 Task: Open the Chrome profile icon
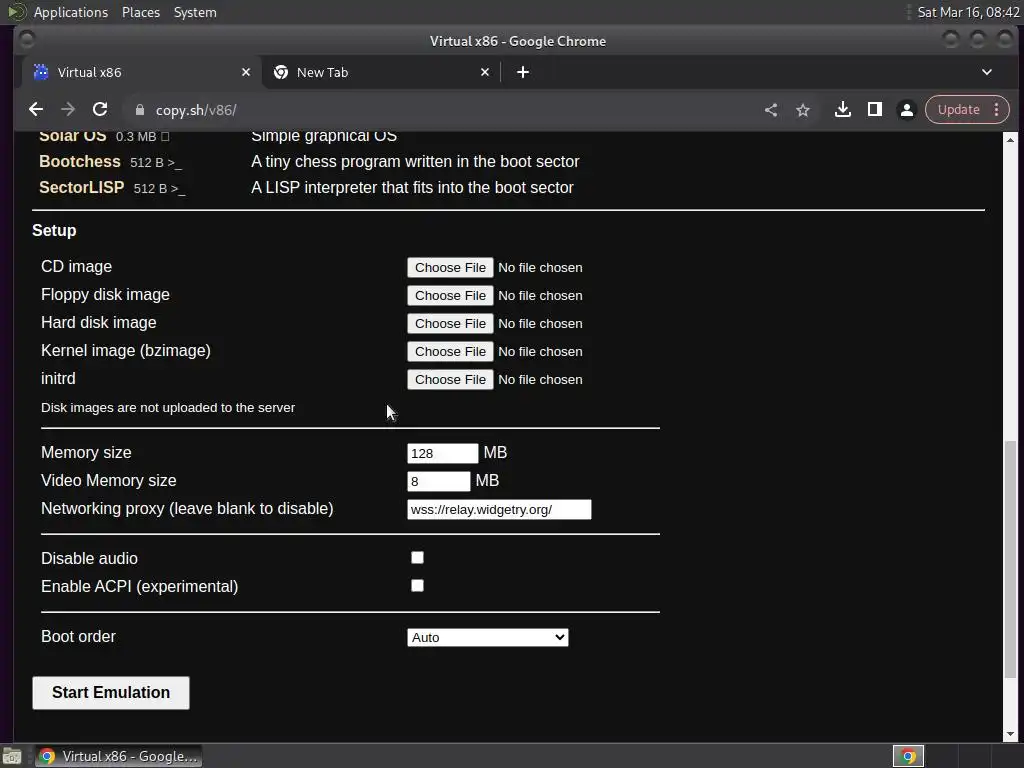(x=906, y=110)
